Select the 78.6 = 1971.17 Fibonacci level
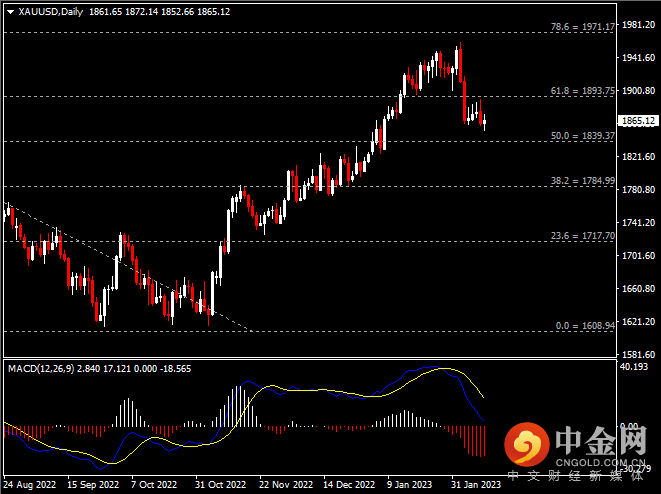The image size is (661, 494). (x=582, y=26)
